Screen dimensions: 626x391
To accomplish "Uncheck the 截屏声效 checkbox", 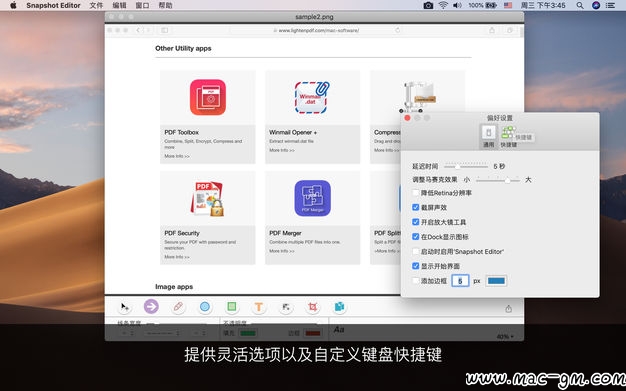I will [x=416, y=207].
